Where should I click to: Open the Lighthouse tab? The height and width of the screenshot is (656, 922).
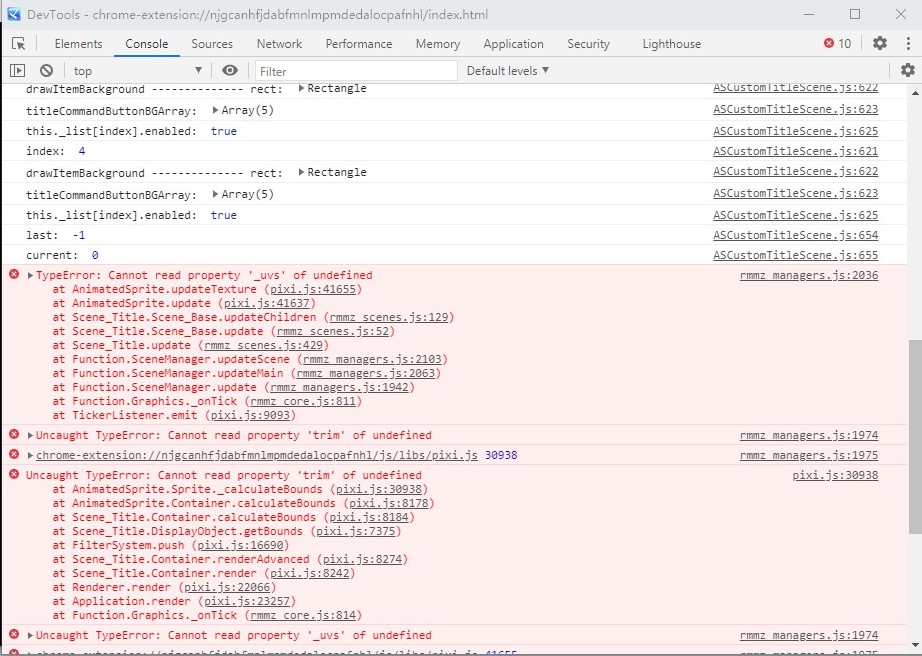(672, 43)
